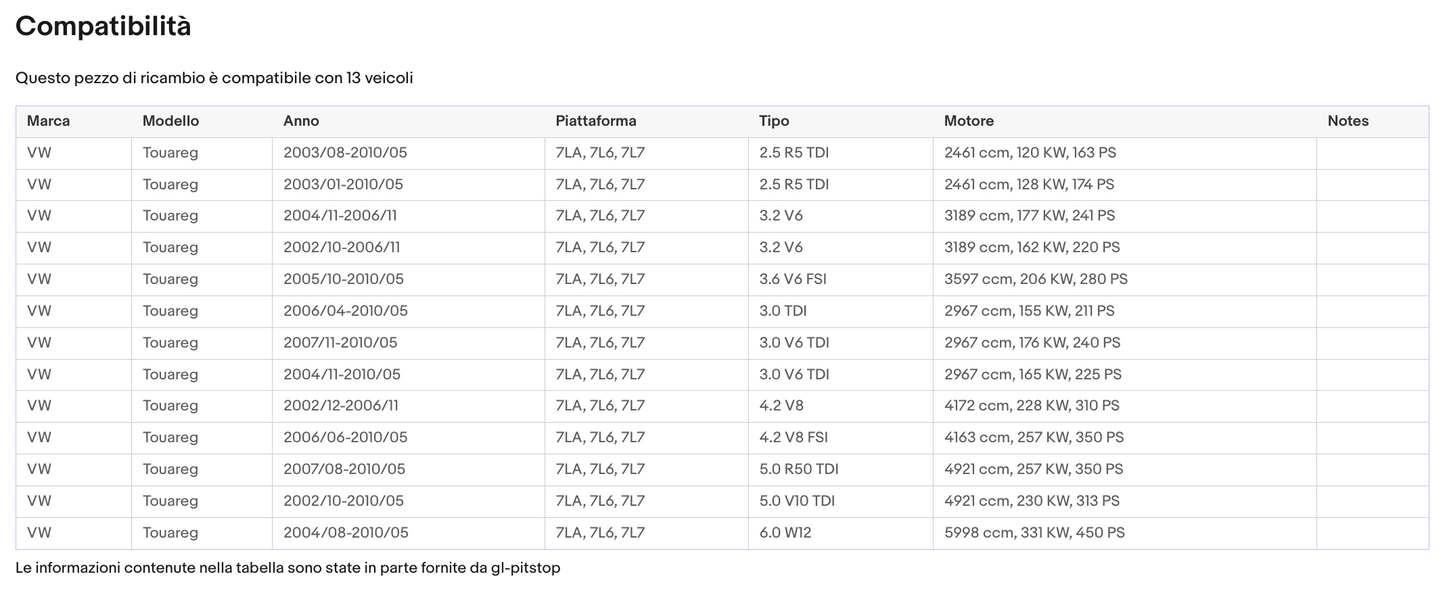Screen dimensions: 1445x591
Task: Select the Anno column header
Action: click(301, 121)
